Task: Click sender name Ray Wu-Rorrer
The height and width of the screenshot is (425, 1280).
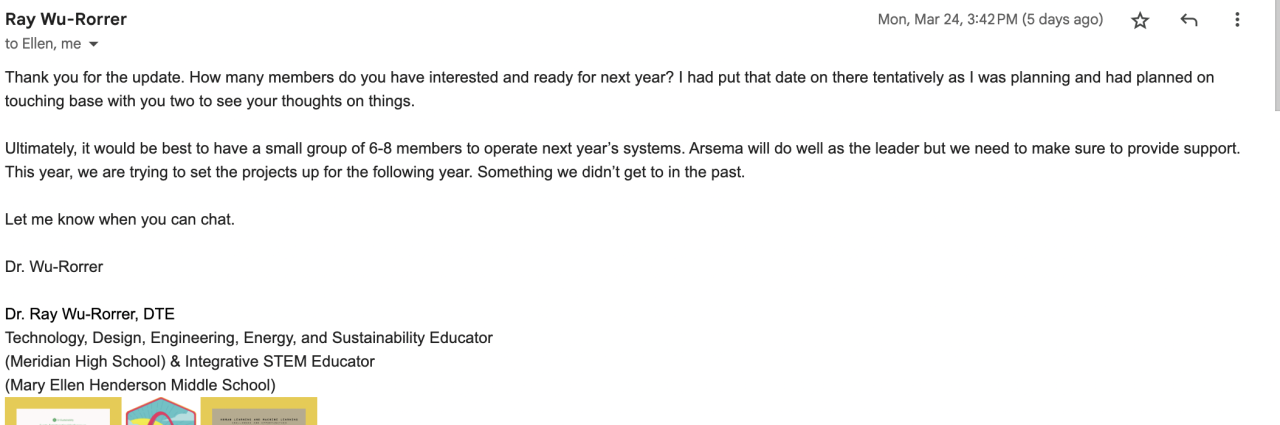Action: pyautogui.click(x=66, y=19)
